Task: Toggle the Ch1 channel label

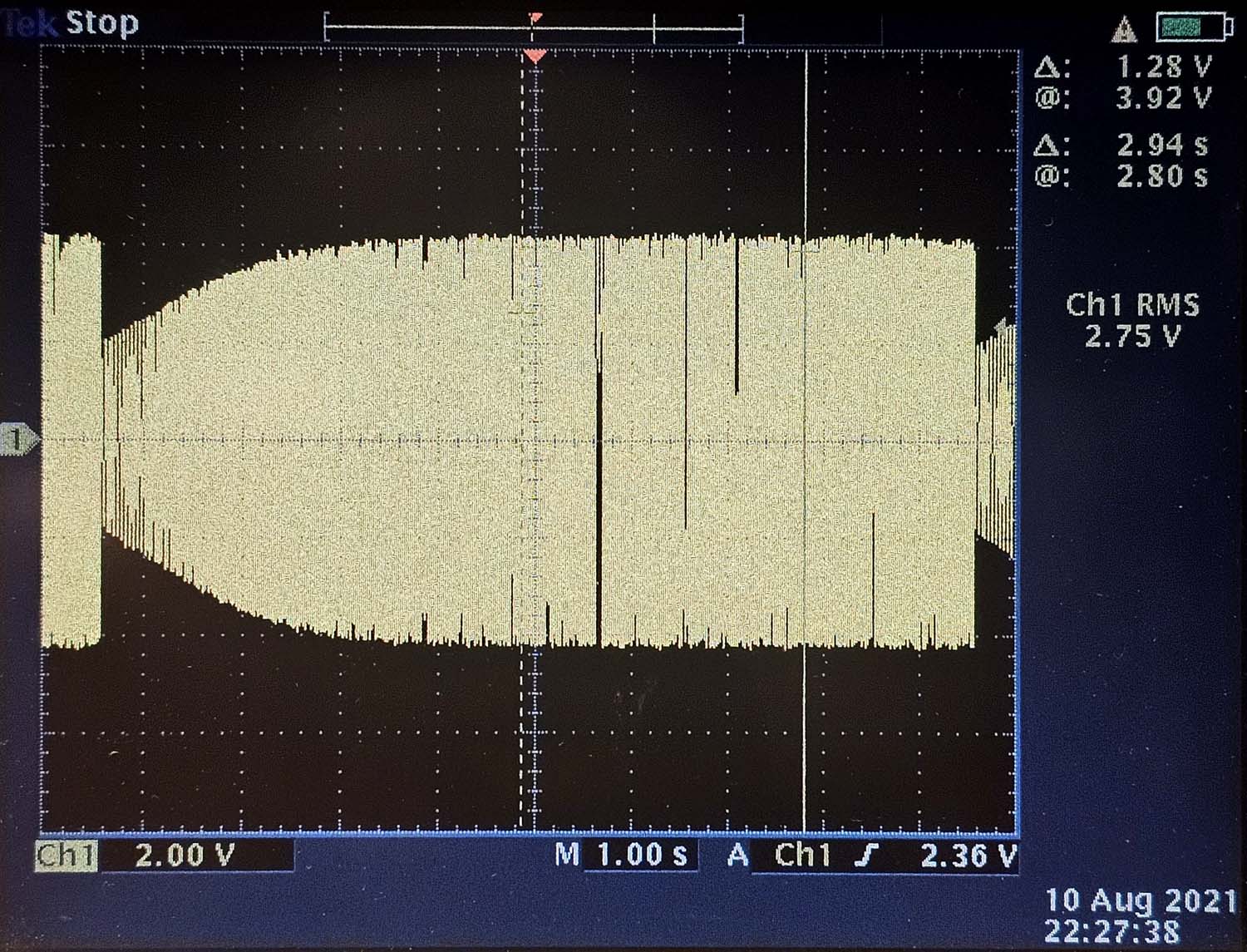Action: click(x=66, y=856)
